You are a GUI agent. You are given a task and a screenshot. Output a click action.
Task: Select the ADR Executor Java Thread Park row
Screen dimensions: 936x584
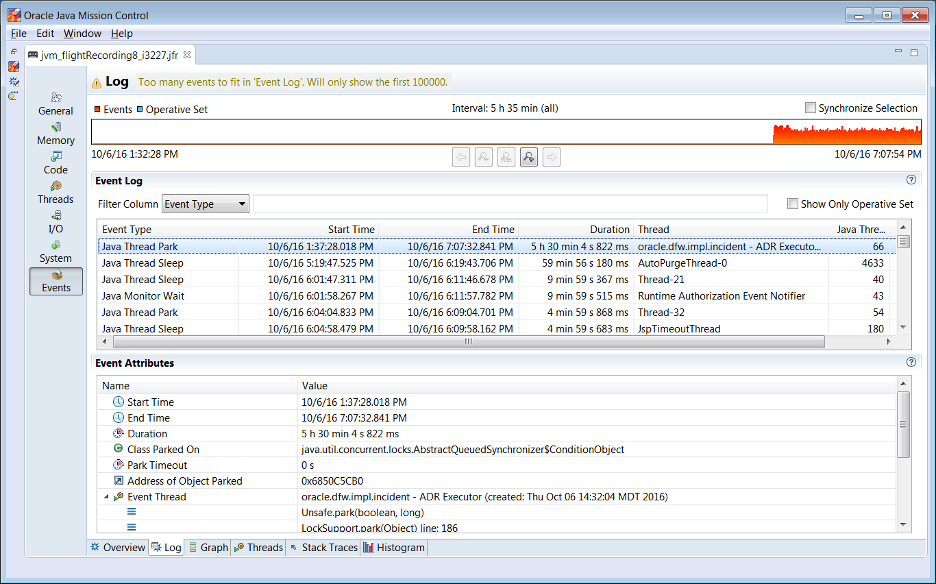pyautogui.click(x=497, y=246)
